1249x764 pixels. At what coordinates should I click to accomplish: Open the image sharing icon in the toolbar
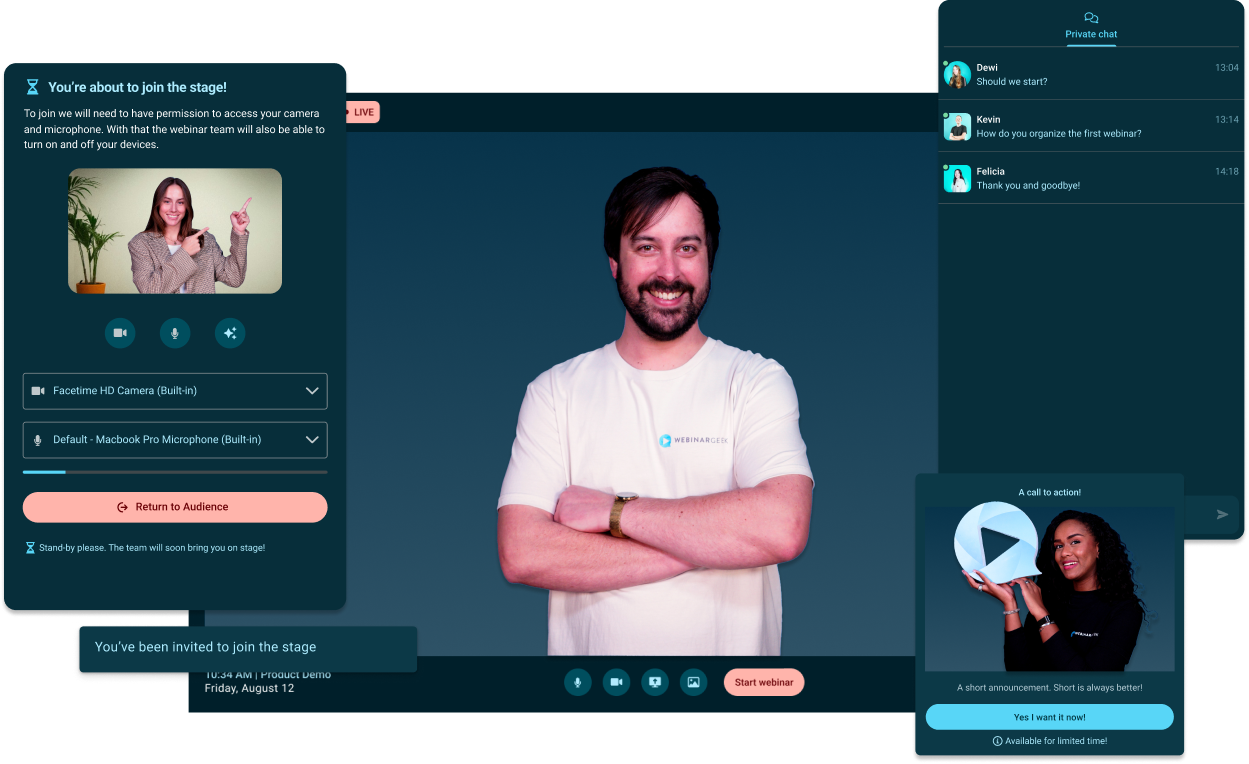pyautogui.click(x=693, y=682)
